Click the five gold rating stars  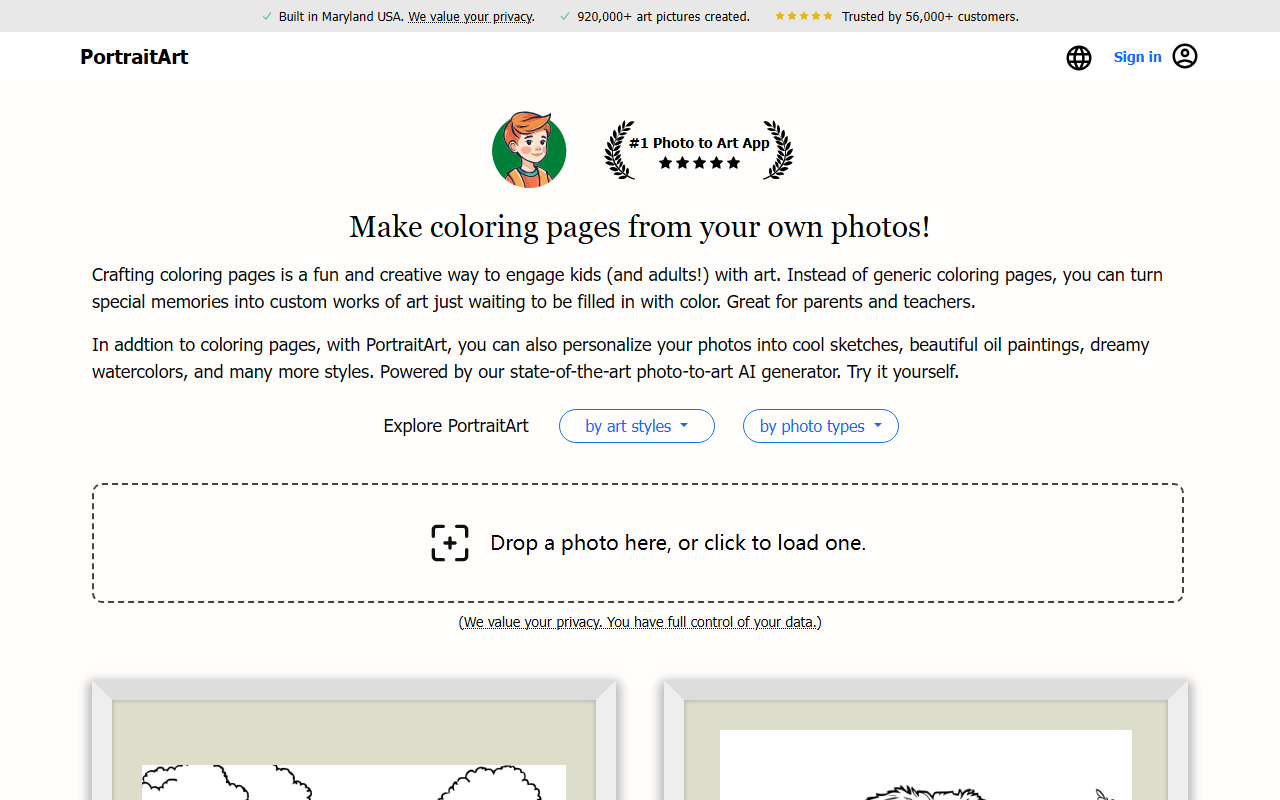(x=804, y=16)
